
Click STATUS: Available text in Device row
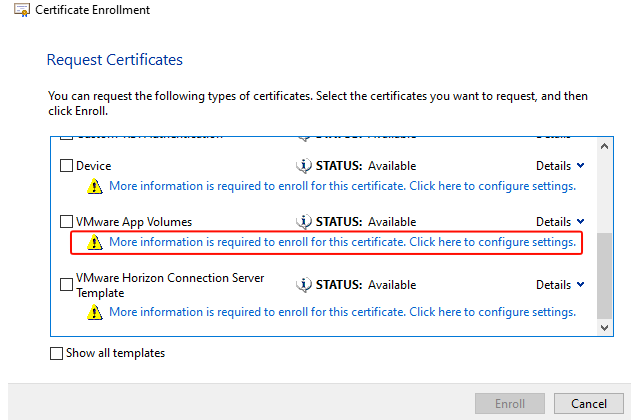click(x=366, y=166)
